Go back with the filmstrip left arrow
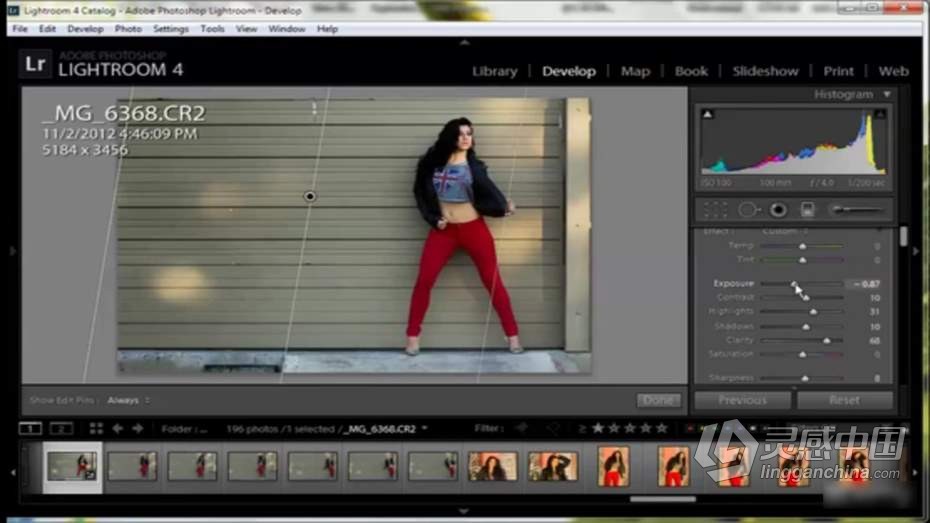 click(x=117, y=428)
